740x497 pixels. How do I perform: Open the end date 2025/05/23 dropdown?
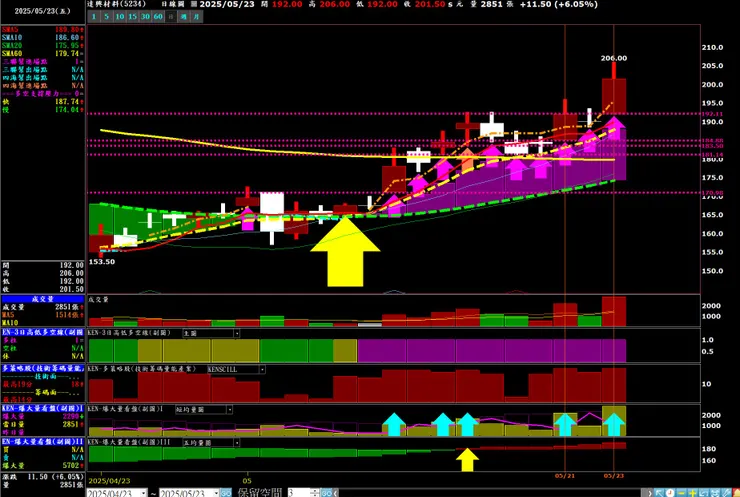pos(216,493)
